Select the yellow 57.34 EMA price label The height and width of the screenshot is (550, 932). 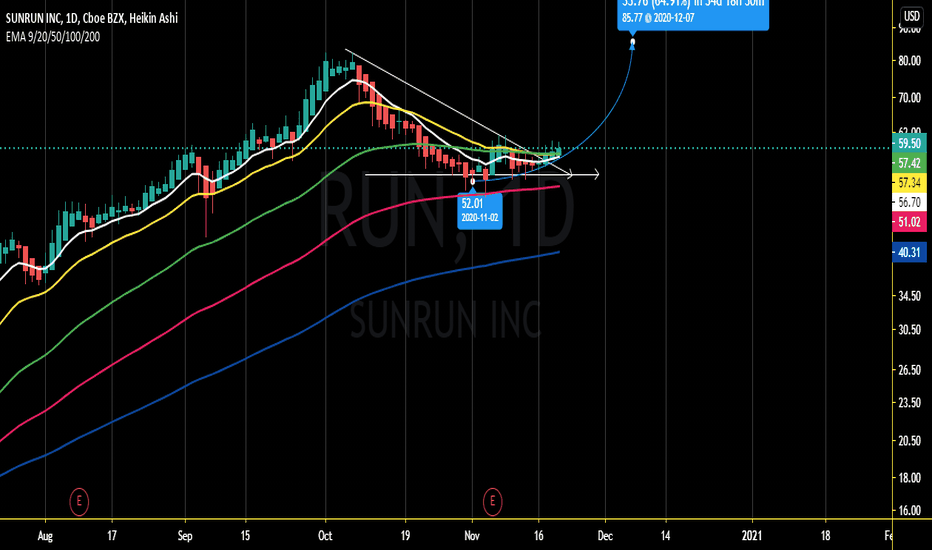[x=909, y=183]
